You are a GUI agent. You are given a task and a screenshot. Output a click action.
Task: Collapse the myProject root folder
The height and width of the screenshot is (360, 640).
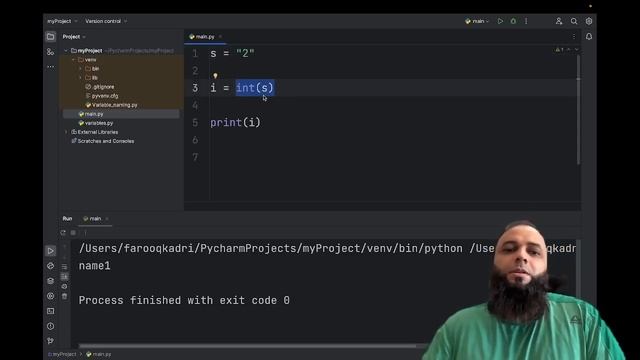click(66, 51)
